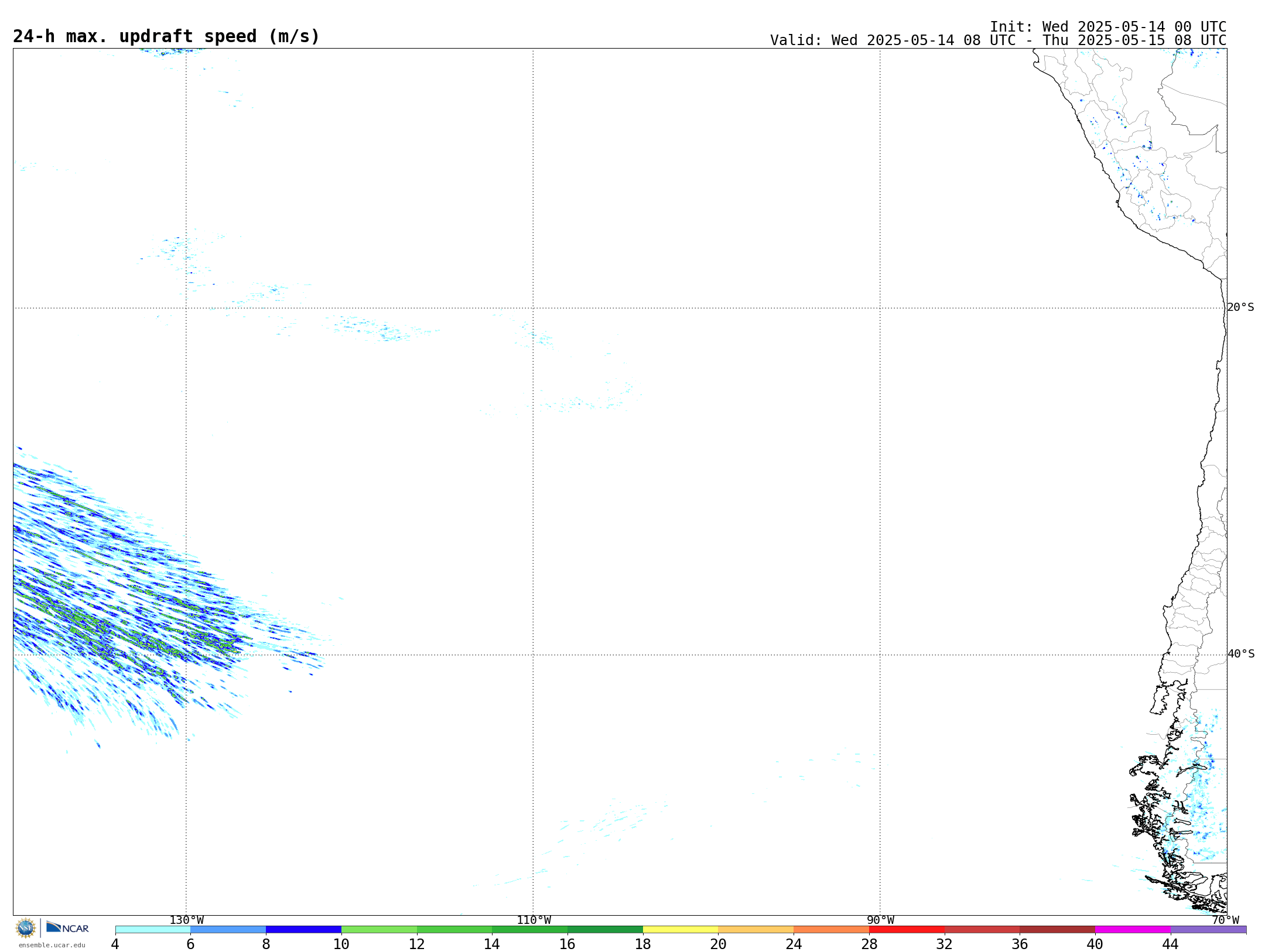Click the 90°W longitude label
This screenshot has height=952, width=1265.
tap(880, 920)
